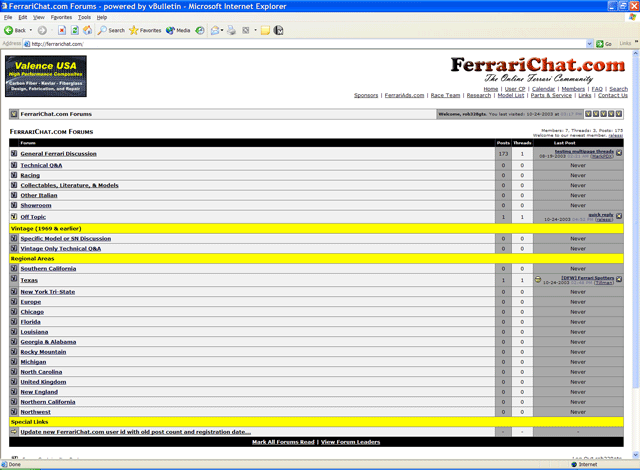Viewport: 640px width, 470px height.
Task: Click the forum status icon beside Chicago
Action: [14, 312]
